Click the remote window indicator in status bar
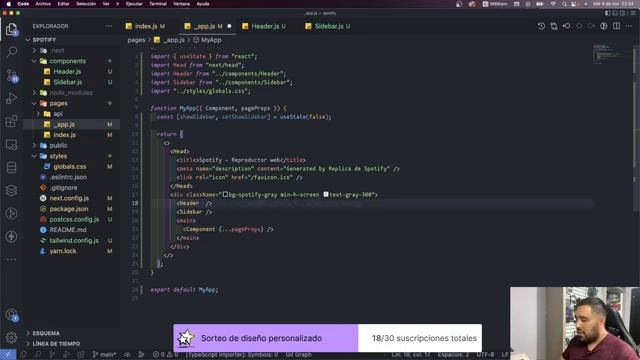 8,355
